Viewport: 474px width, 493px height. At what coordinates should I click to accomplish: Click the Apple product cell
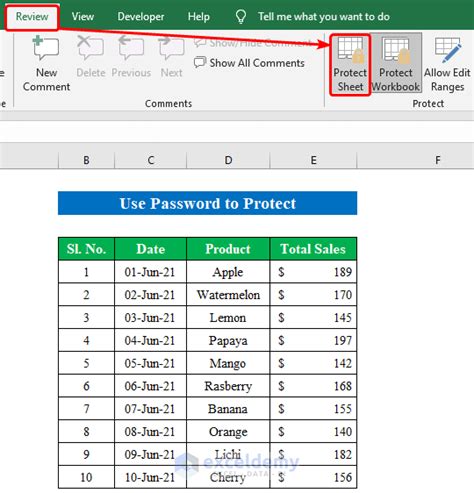228,272
